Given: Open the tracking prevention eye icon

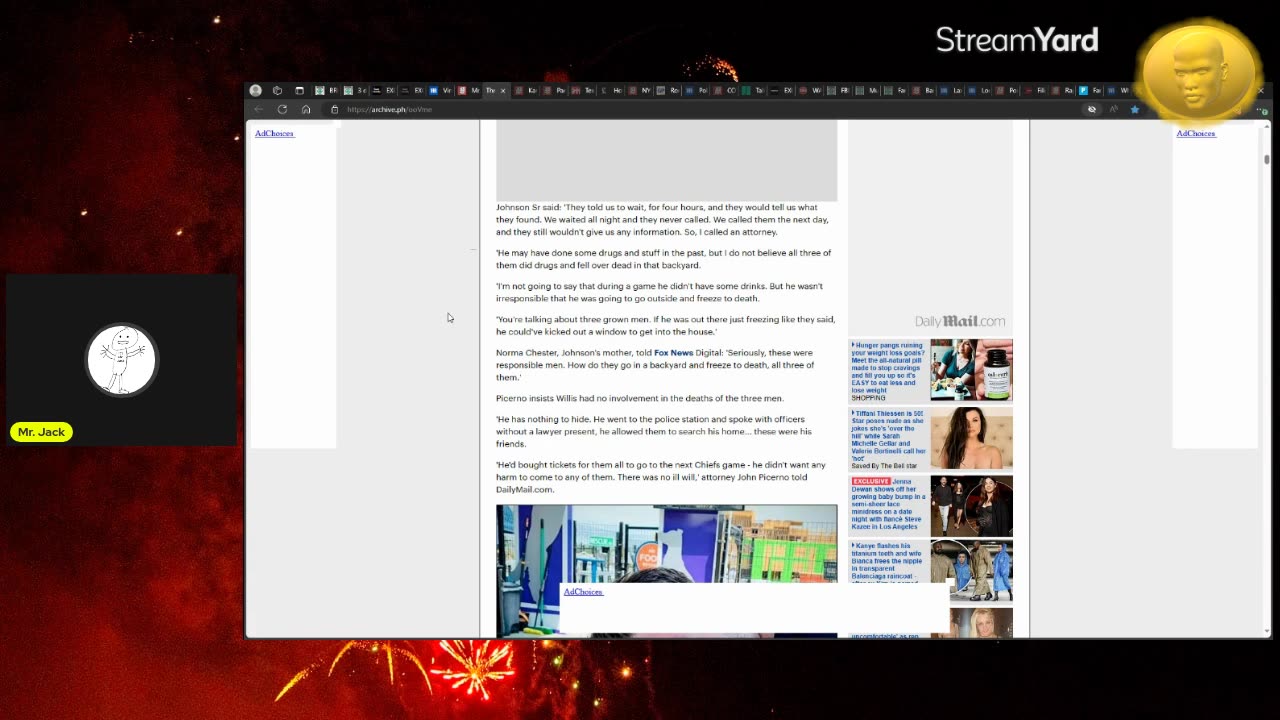Looking at the screenshot, I should [x=1092, y=109].
